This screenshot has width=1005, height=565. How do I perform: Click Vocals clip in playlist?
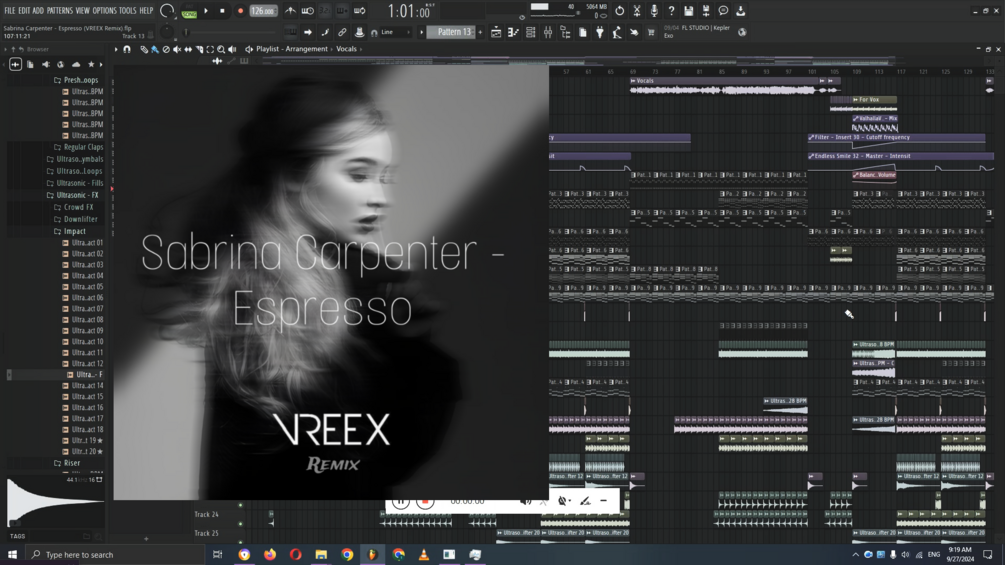726,85
